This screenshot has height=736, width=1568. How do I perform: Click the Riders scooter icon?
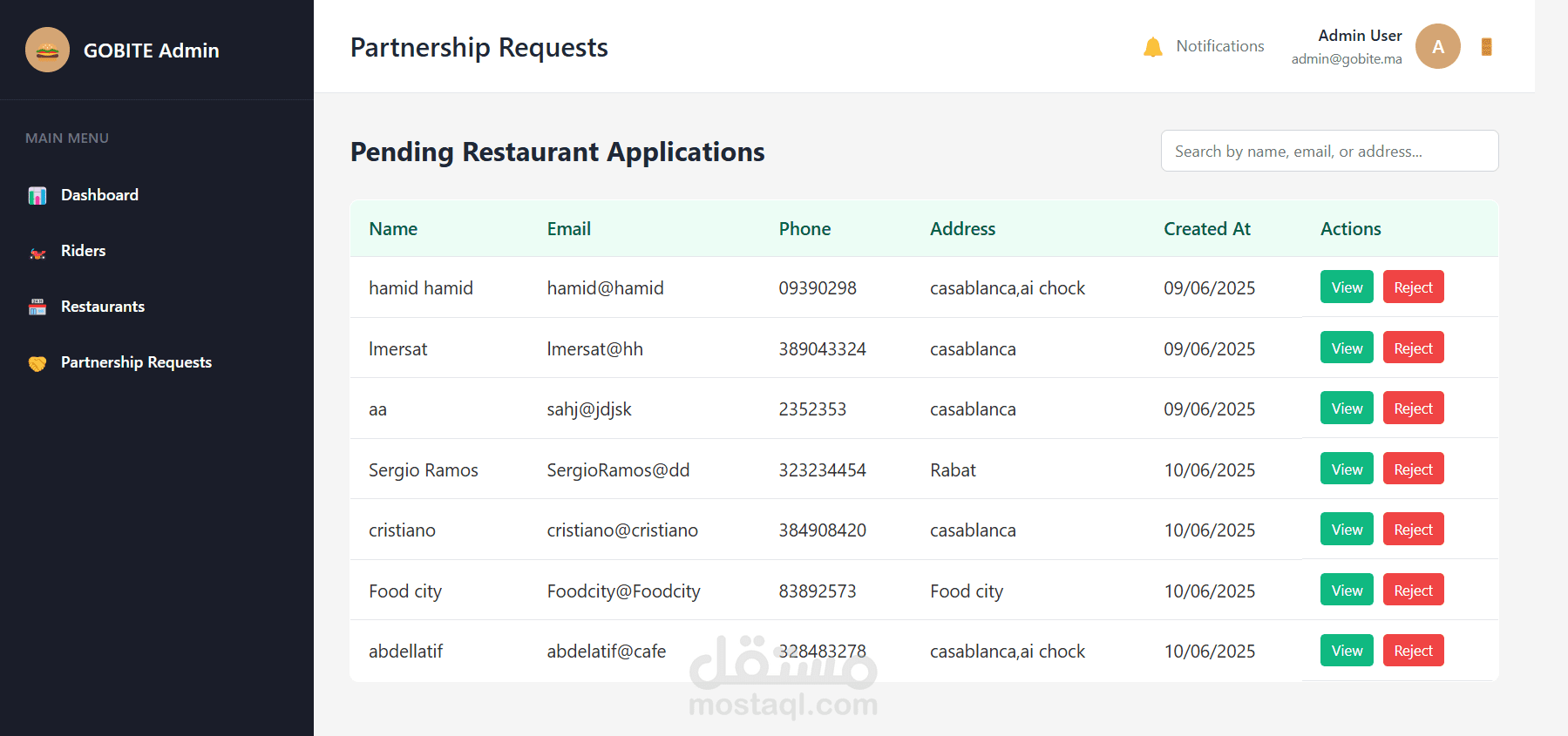[x=37, y=252]
